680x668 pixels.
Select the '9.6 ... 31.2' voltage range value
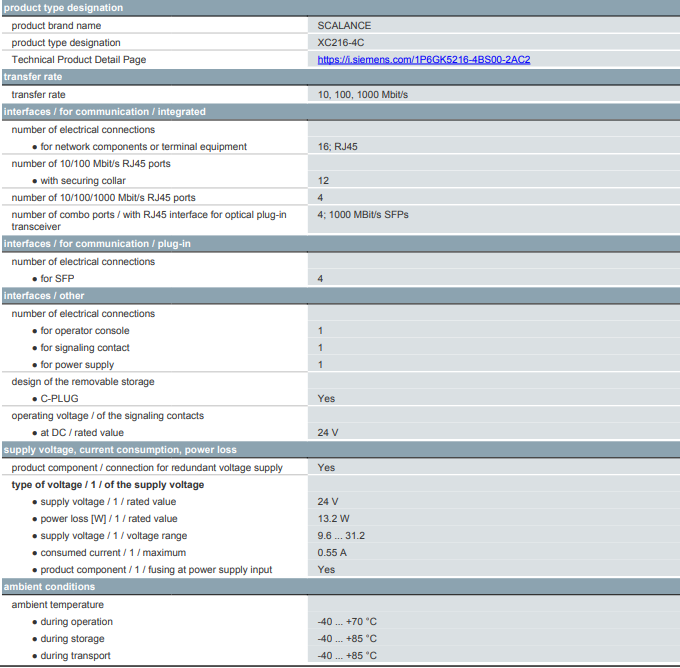[341, 536]
